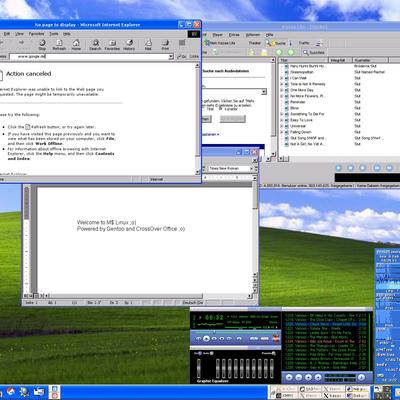Open the Search pane in Internet Explorer
This screenshot has height=400, width=400.
click(x=95, y=45)
